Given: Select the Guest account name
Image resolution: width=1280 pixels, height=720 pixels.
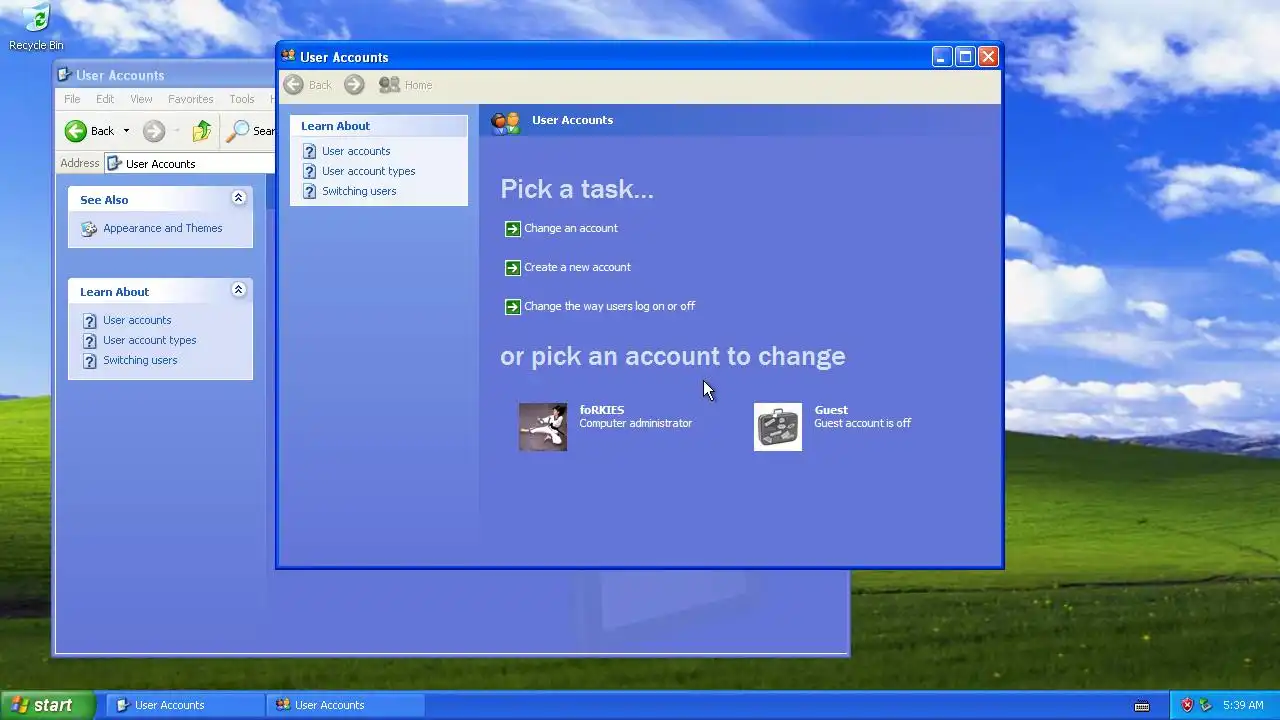Looking at the screenshot, I should (831, 410).
